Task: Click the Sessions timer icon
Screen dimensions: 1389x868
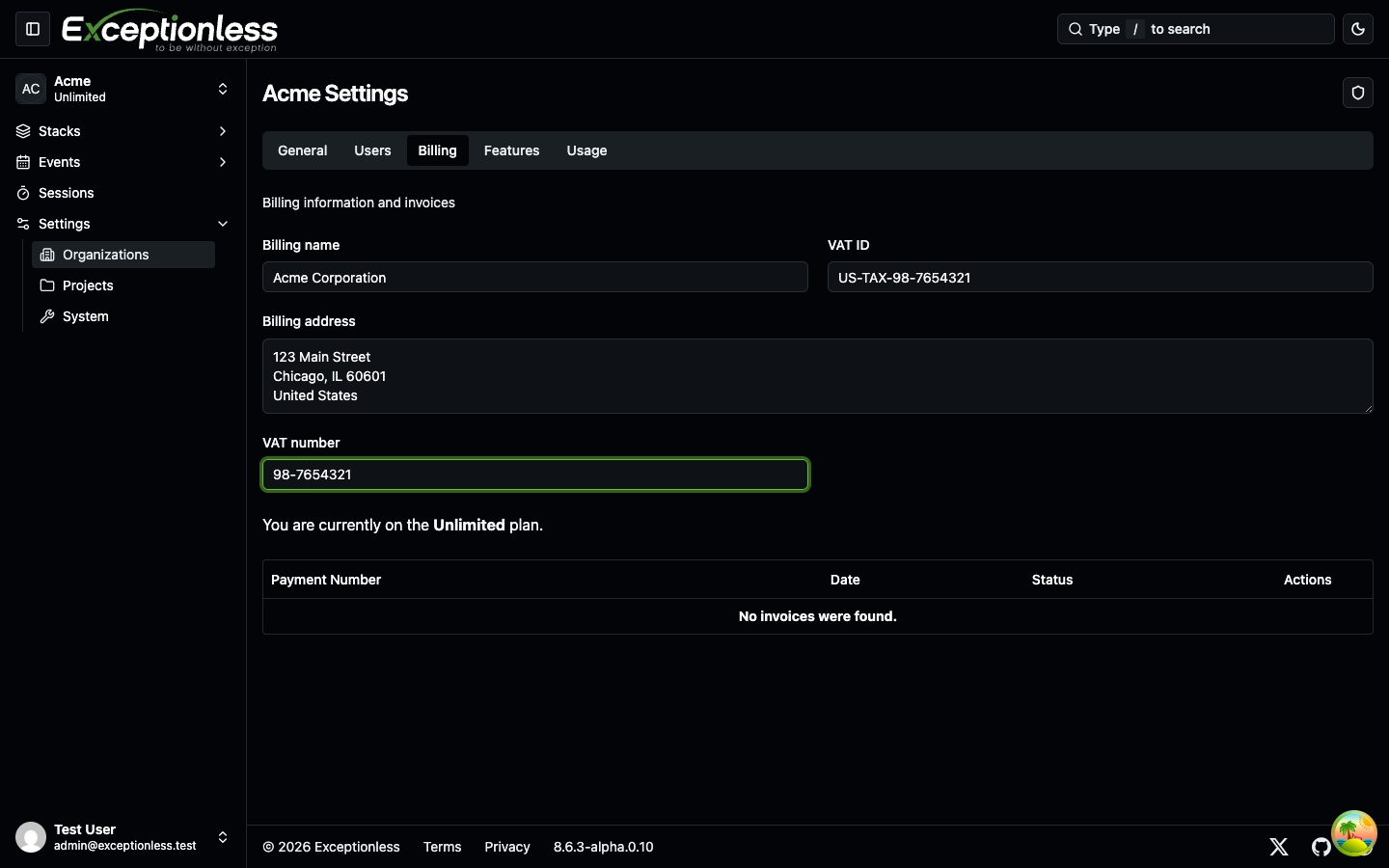Action: [23, 193]
